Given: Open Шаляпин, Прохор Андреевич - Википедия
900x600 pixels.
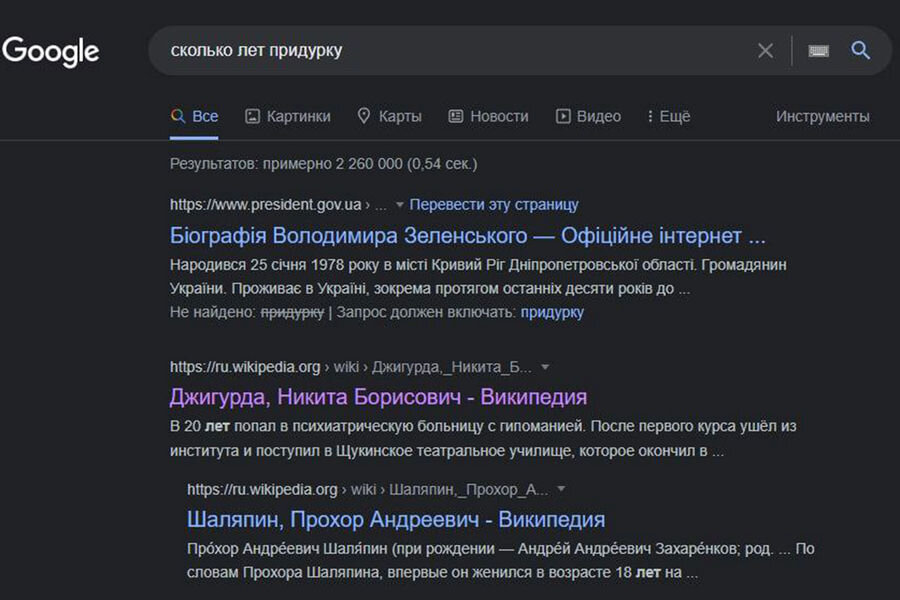Looking at the screenshot, I should click(x=396, y=520).
